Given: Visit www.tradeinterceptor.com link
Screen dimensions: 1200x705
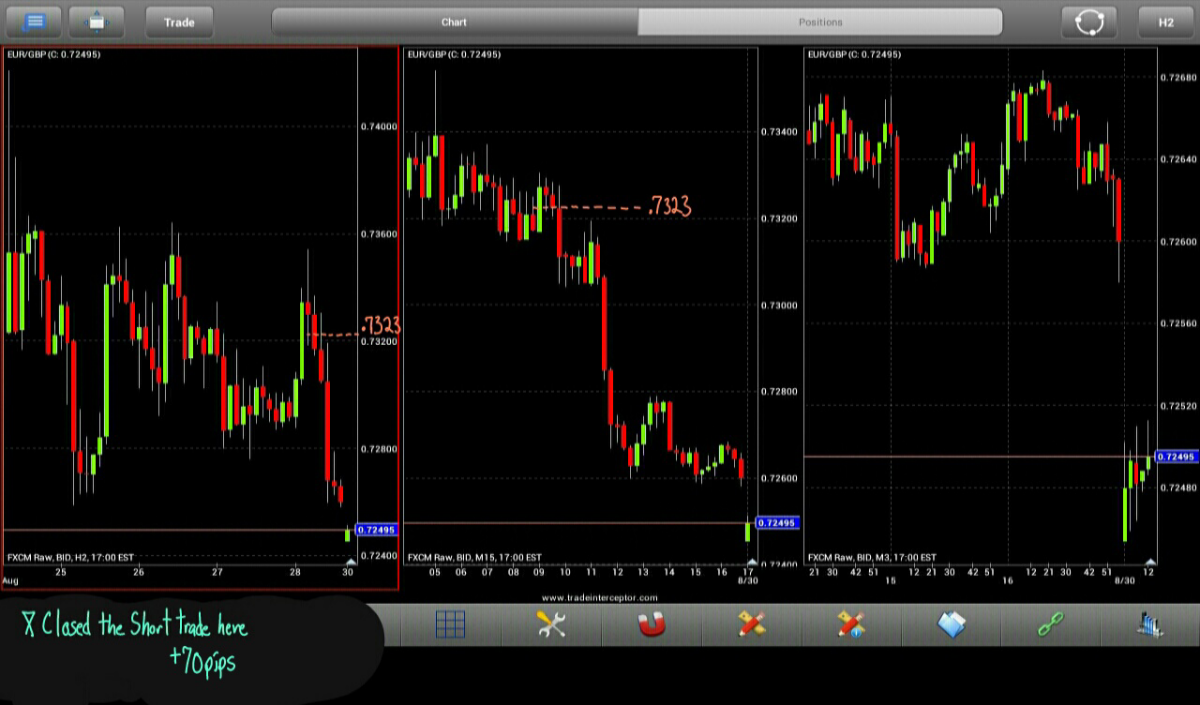Looking at the screenshot, I should pos(600,597).
